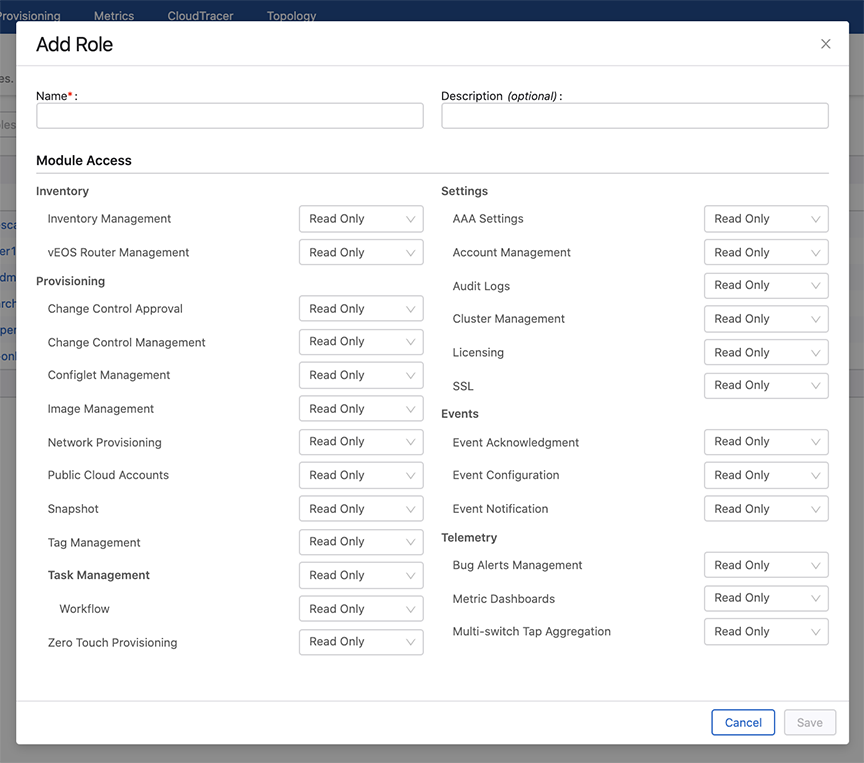The image size is (864, 763).
Task: Click the Save button
Action: click(x=809, y=722)
